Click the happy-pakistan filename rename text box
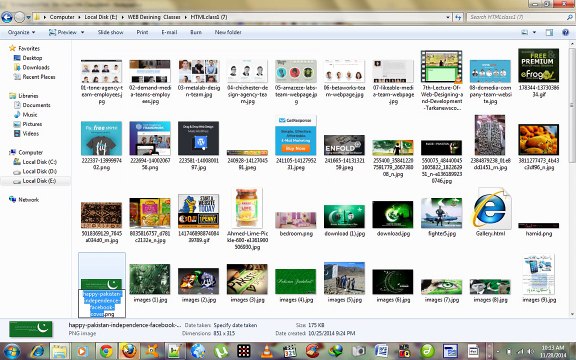 tap(102, 304)
